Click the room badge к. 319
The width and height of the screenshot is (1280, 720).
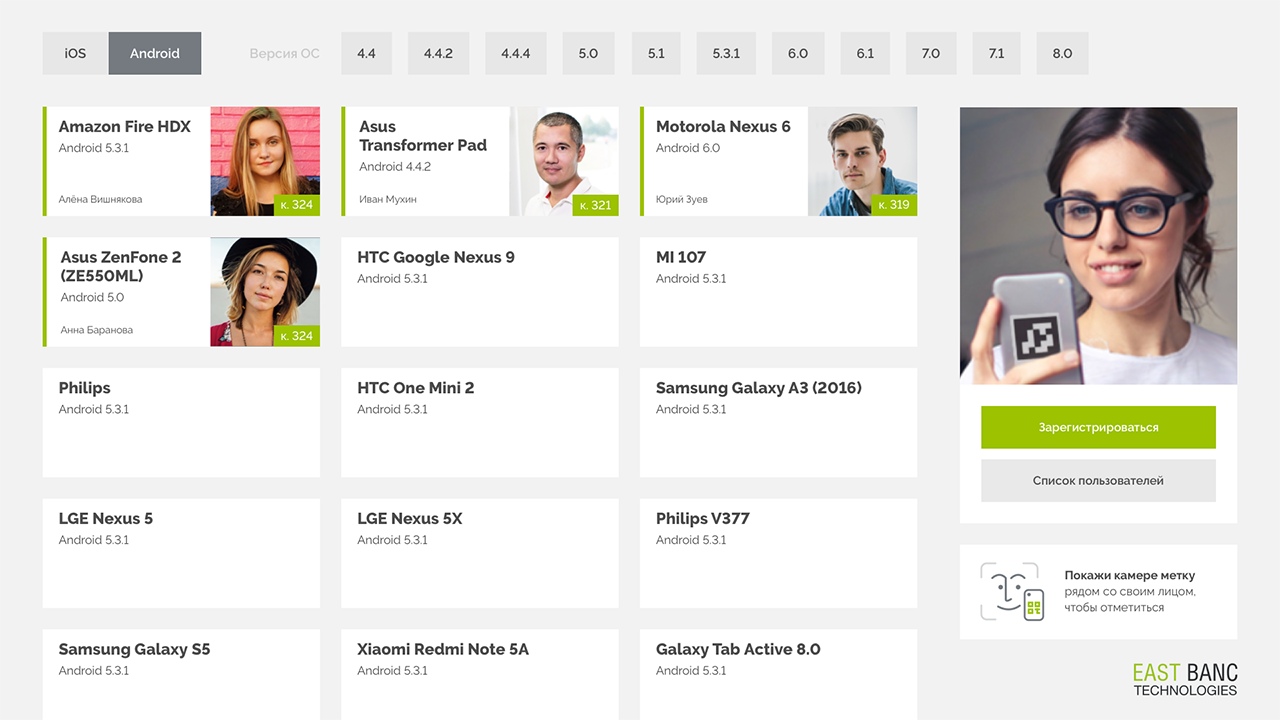click(x=894, y=205)
